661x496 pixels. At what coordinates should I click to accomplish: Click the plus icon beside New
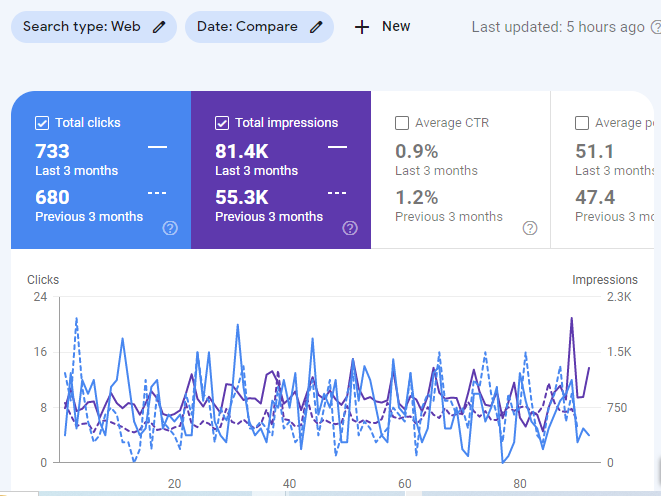362,27
